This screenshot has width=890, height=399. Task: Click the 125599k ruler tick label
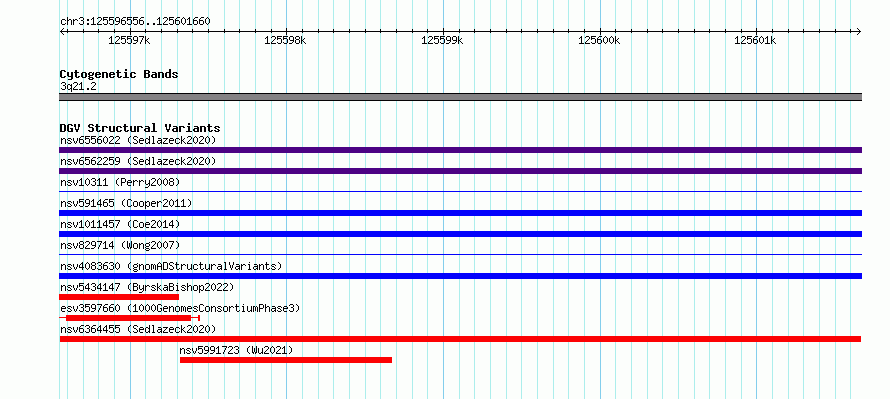tap(442, 41)
